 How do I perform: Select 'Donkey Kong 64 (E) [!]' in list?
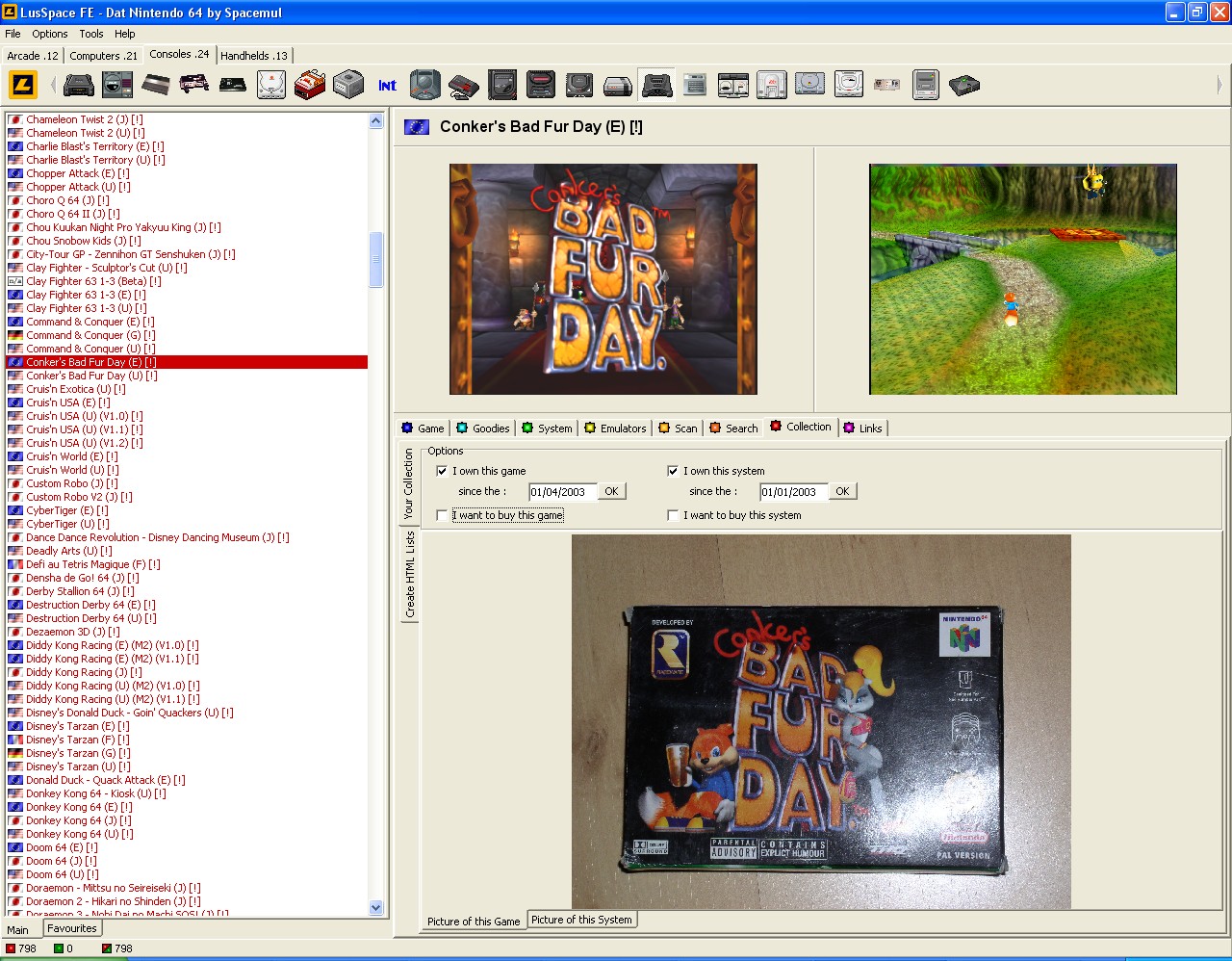(x=79, y=807)
